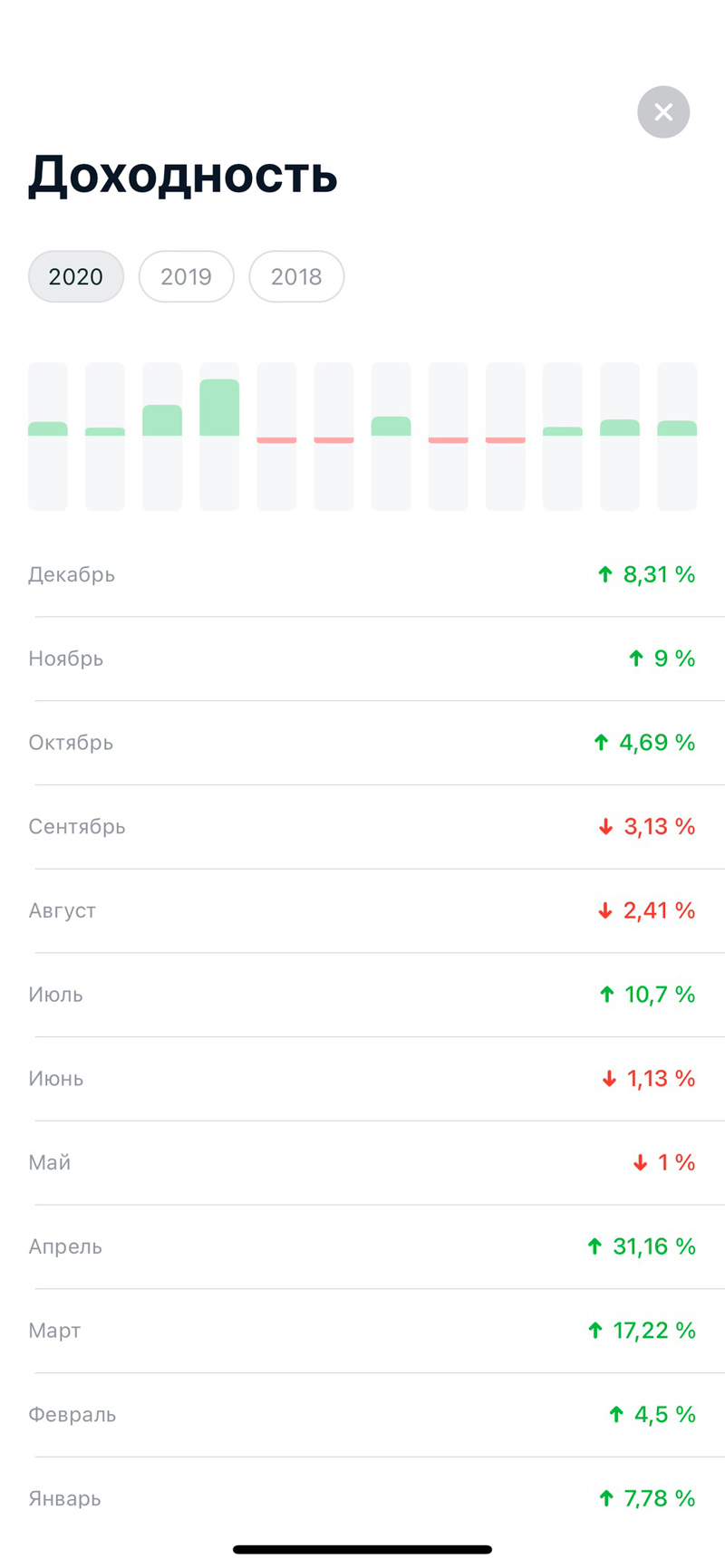Image resolution: width=725 pixels, height=1568 pixels.
Task: Select the 2020 year tab
Action: 76,276
